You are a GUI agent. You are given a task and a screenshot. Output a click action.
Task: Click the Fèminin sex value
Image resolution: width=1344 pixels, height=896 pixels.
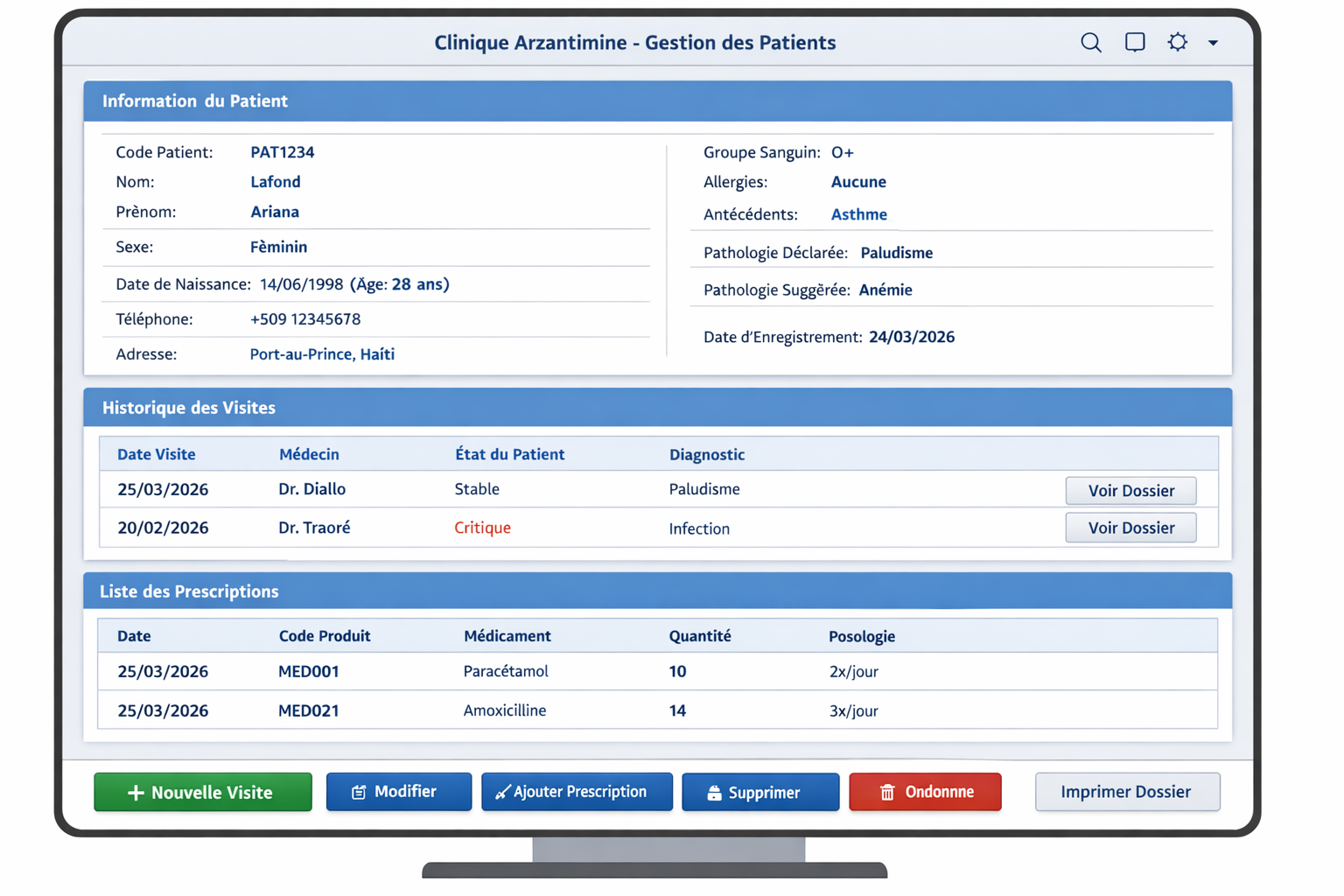click(279, 247)
